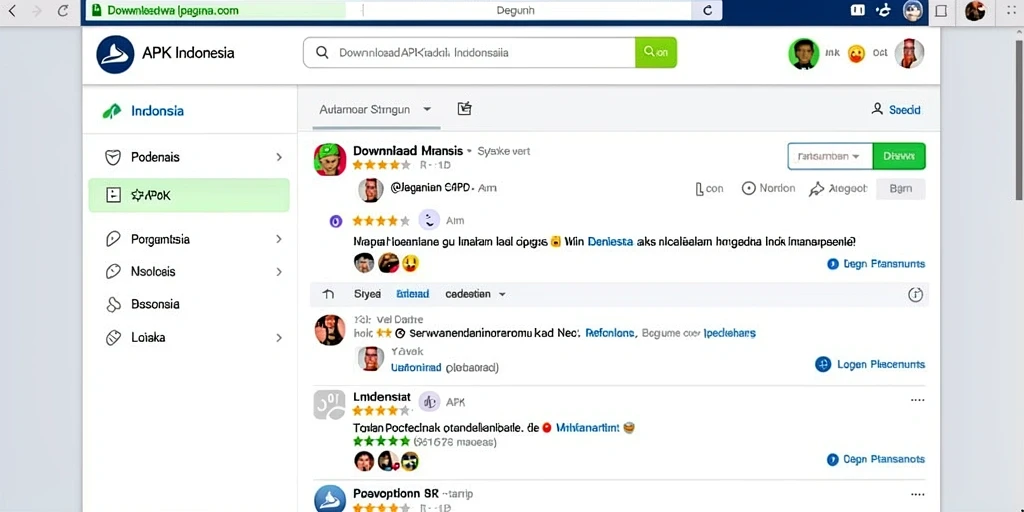
Task: Click the Nordon circle icon
Action: [748, 189]
